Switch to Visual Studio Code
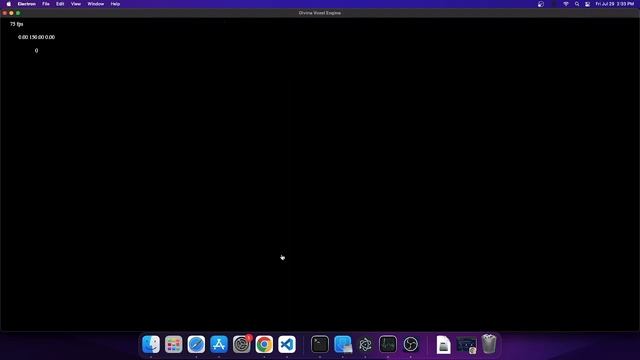Viewport: 640px width, 360px height. [287, 344]
